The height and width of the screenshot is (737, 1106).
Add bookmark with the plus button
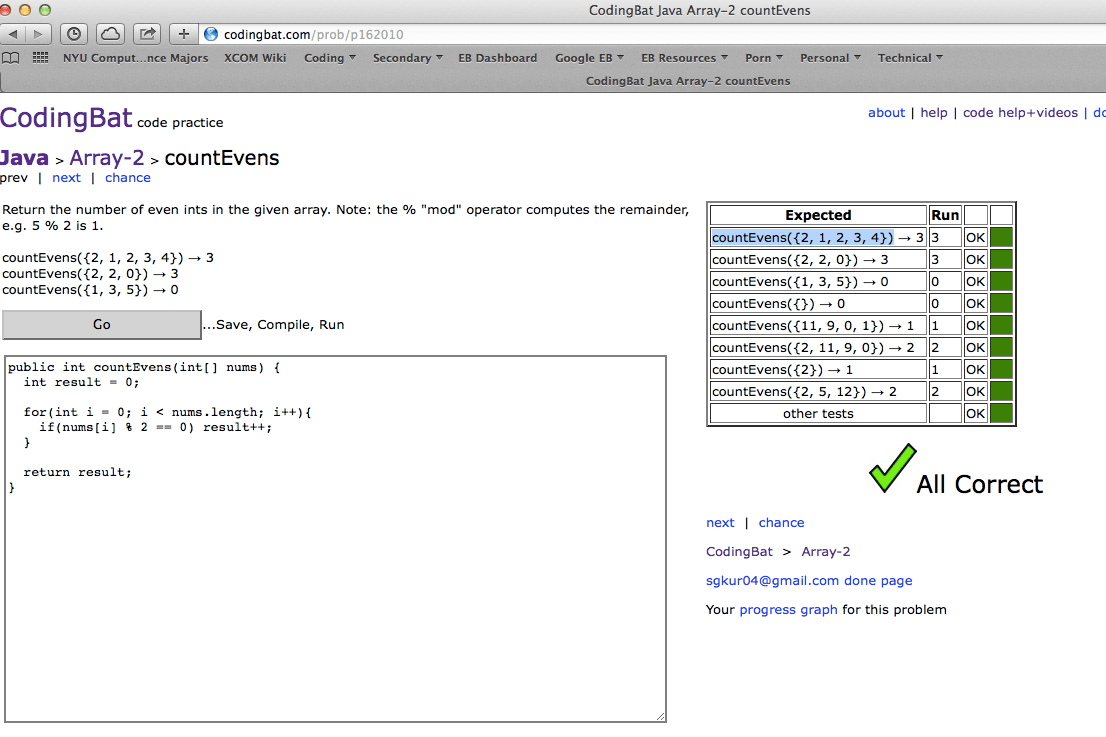[183, 34]
